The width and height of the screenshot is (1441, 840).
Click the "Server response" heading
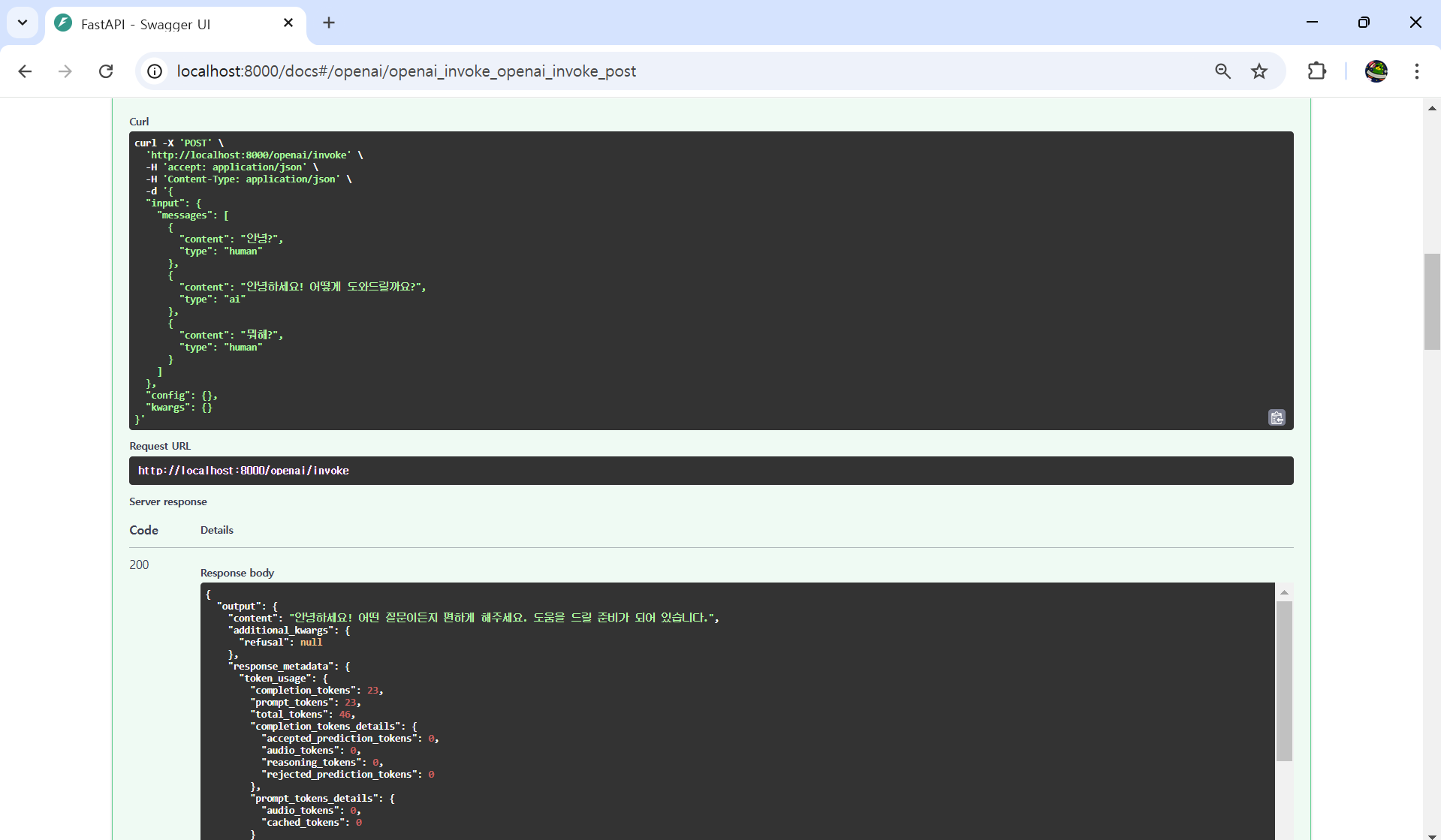point(168,501)
